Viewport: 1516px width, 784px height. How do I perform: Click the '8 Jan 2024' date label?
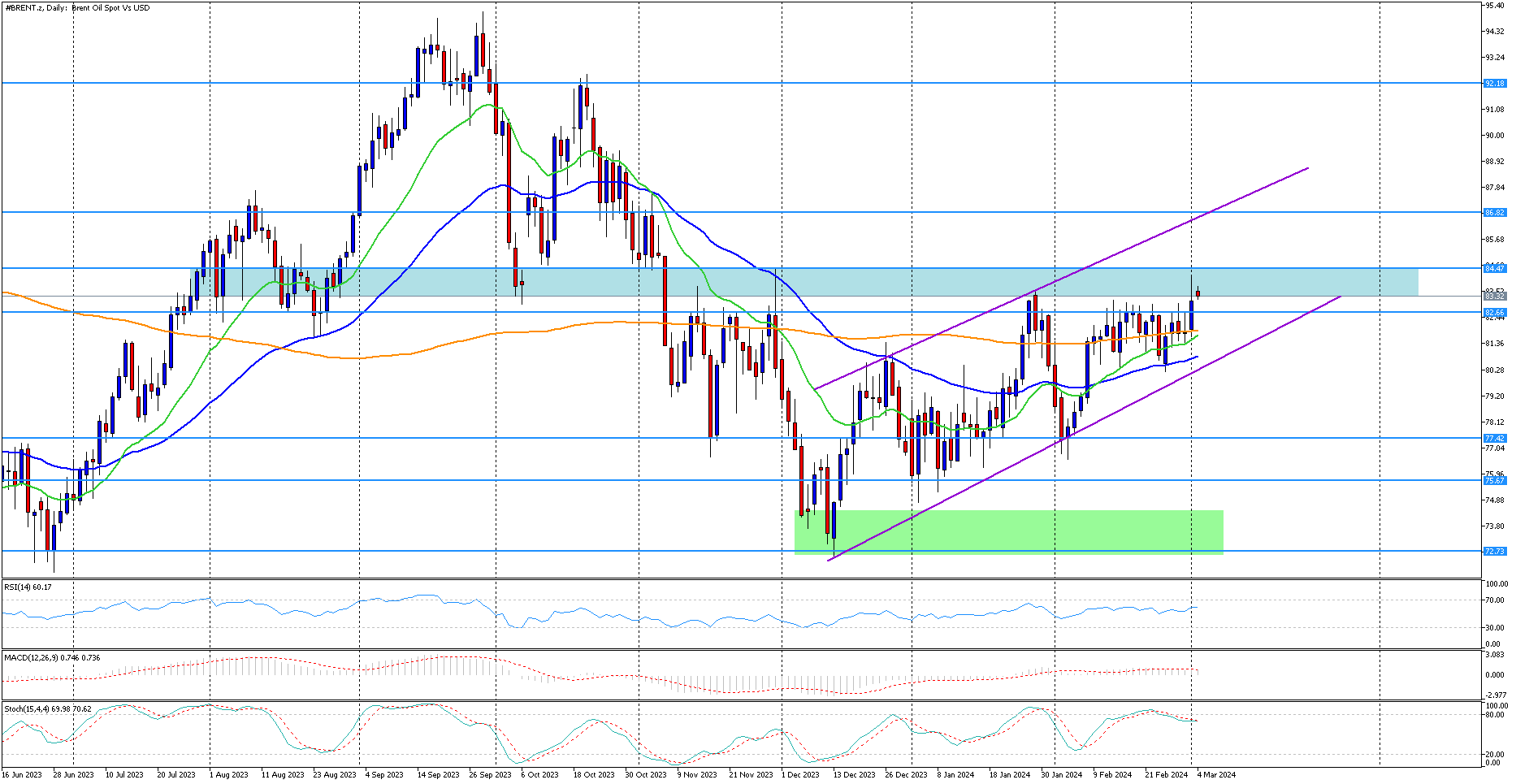coord(956,775)
